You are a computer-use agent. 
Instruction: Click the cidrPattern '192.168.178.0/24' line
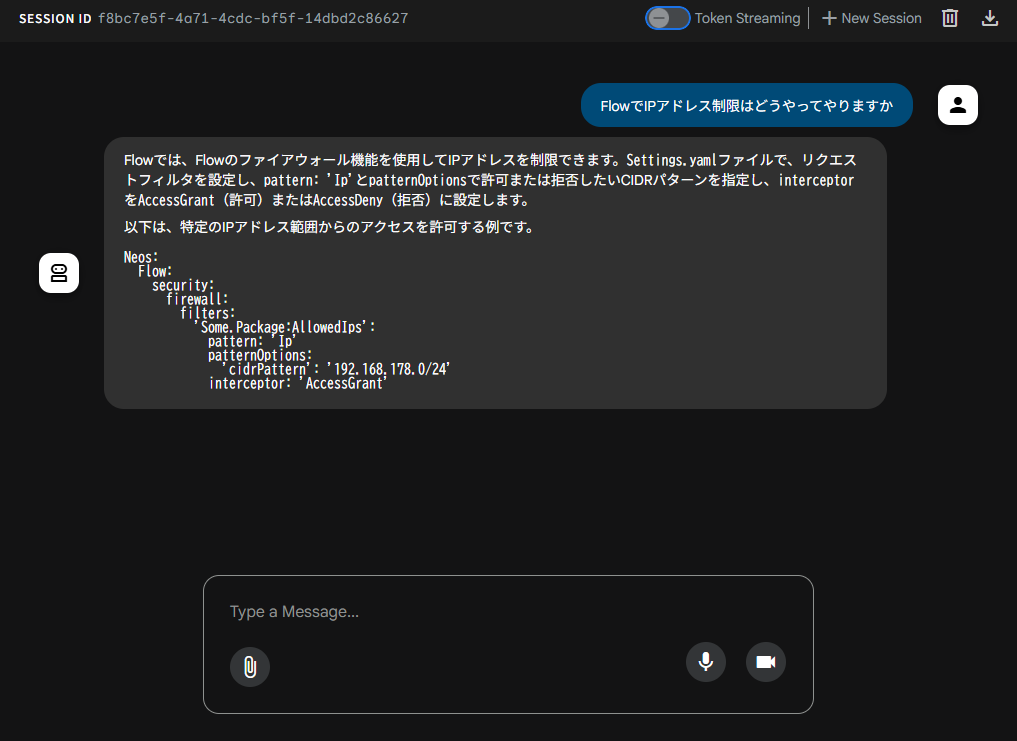(336, 369)
